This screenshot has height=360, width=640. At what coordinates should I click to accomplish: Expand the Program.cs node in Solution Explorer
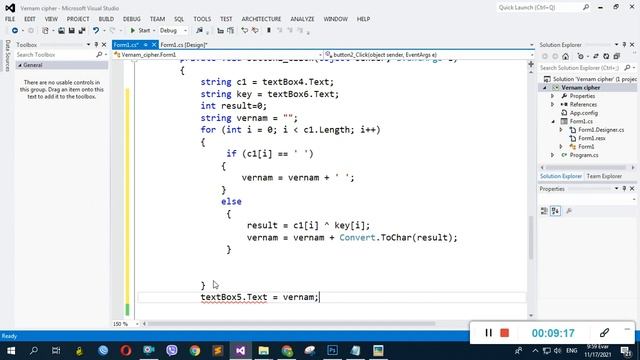(x=553, y=155)
